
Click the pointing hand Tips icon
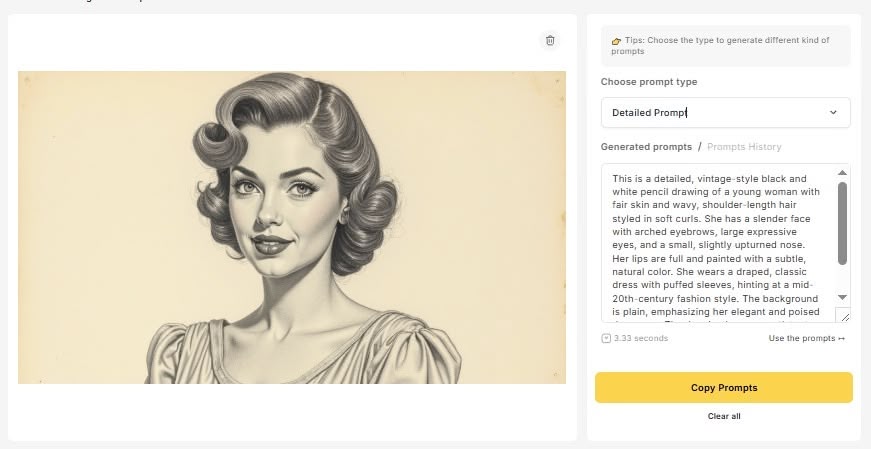[x=617, y=41]
